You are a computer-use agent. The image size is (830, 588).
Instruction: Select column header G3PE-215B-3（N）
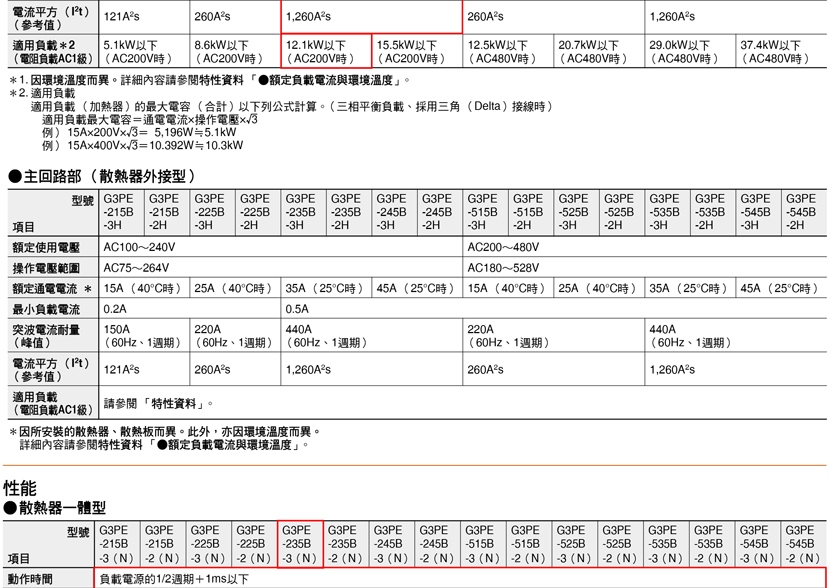[x=117, y=545]
